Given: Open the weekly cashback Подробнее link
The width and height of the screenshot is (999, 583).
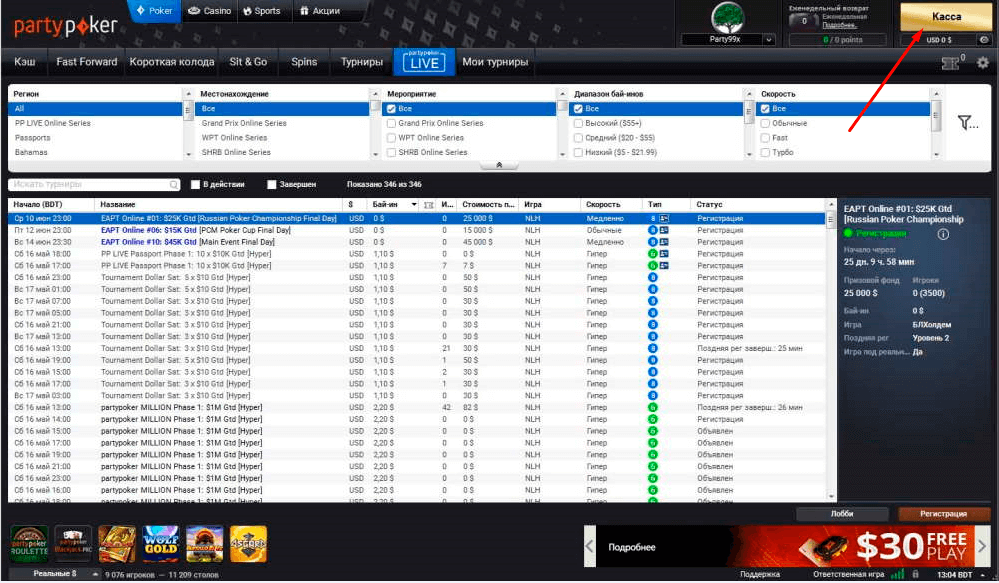Looking at the screenshot, I should point(839,25).
